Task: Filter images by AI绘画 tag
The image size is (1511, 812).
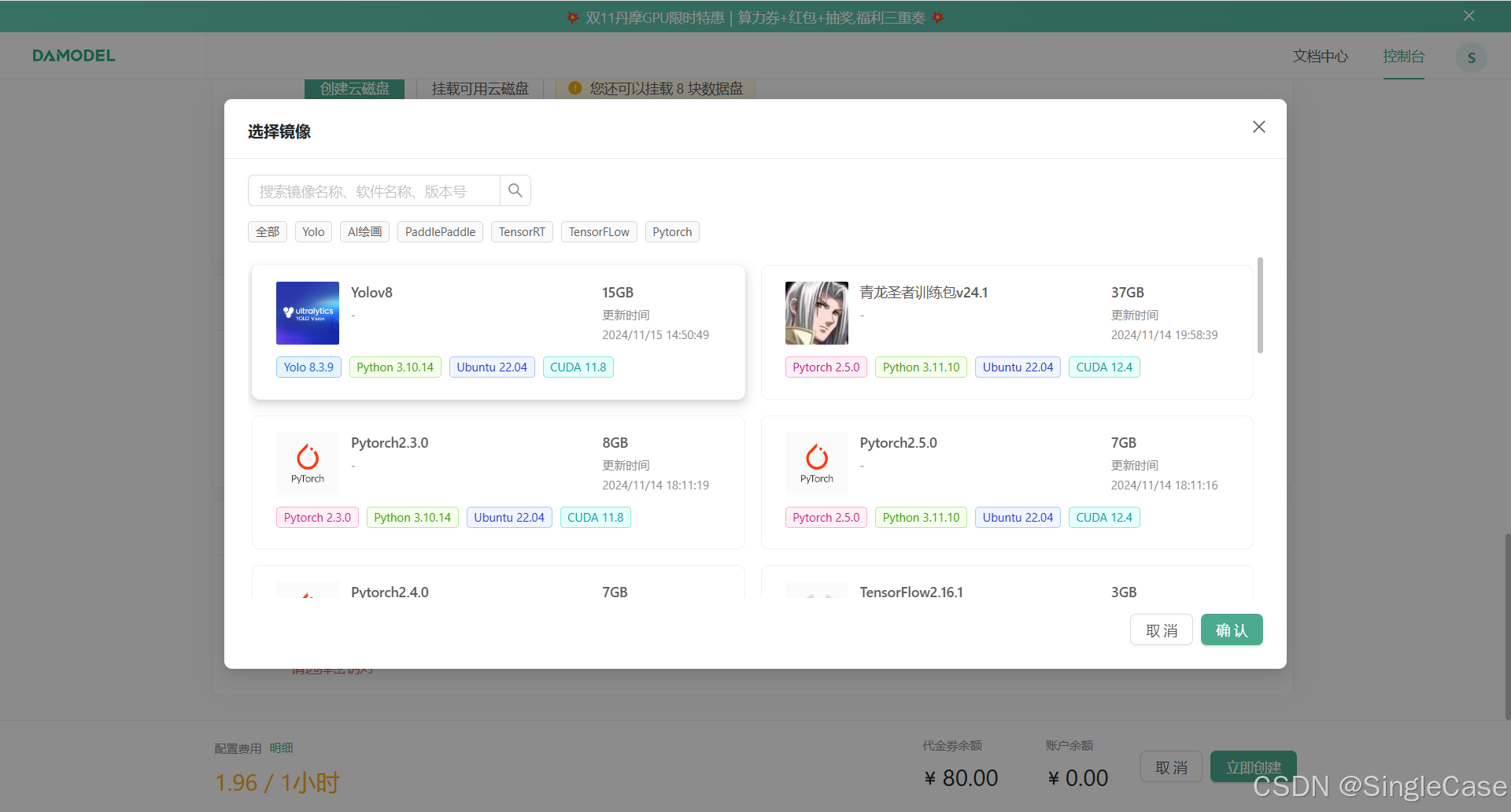Action: click(x=364, y=231)
